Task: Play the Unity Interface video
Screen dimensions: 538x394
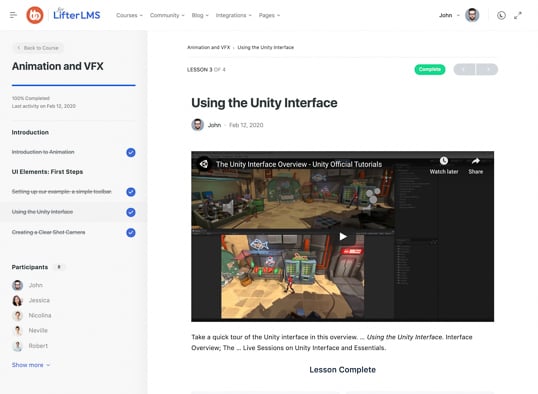Action: coord(343,236)
